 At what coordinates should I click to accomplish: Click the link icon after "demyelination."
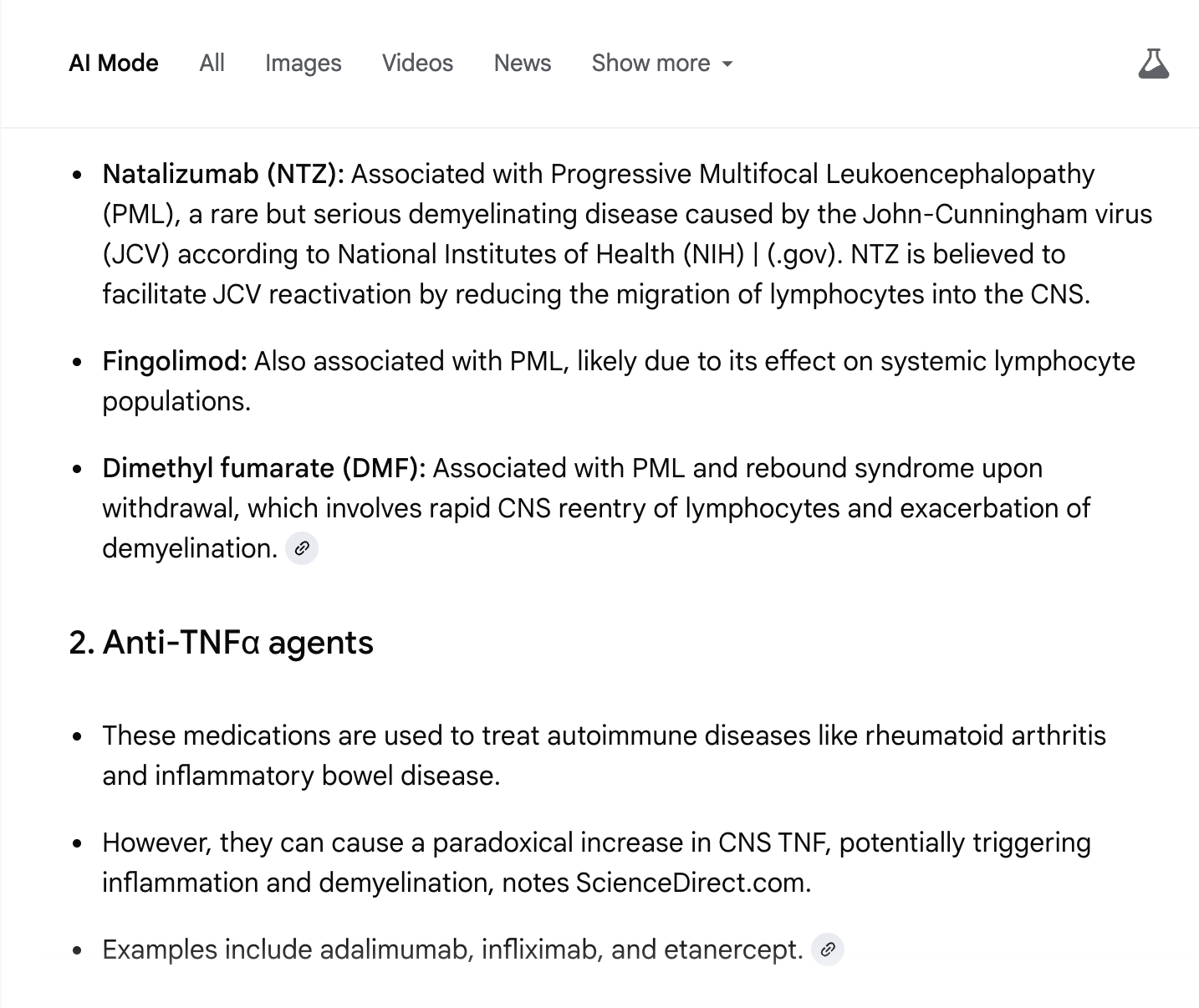pyautogui.click(x=302, y=549)
